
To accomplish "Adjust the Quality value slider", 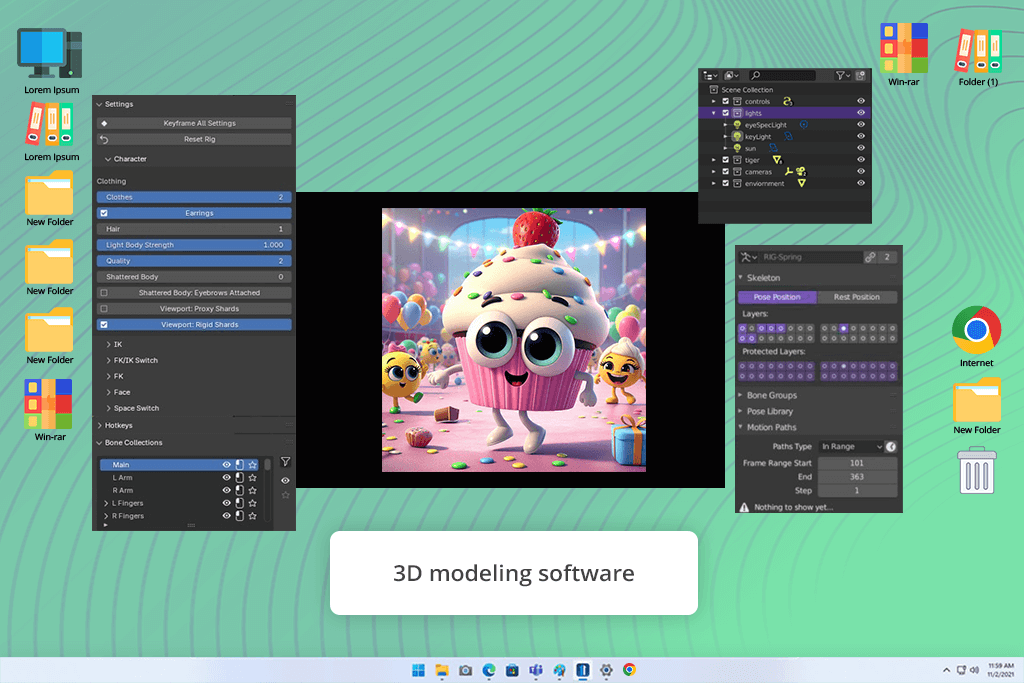I will click(194, 261).
